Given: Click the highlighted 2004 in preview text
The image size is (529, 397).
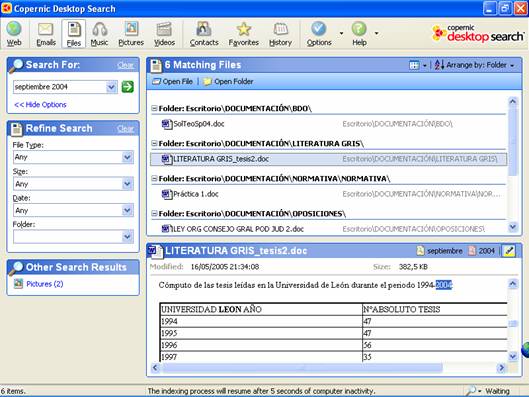Looking at the screenshot, I should point(444,285).
